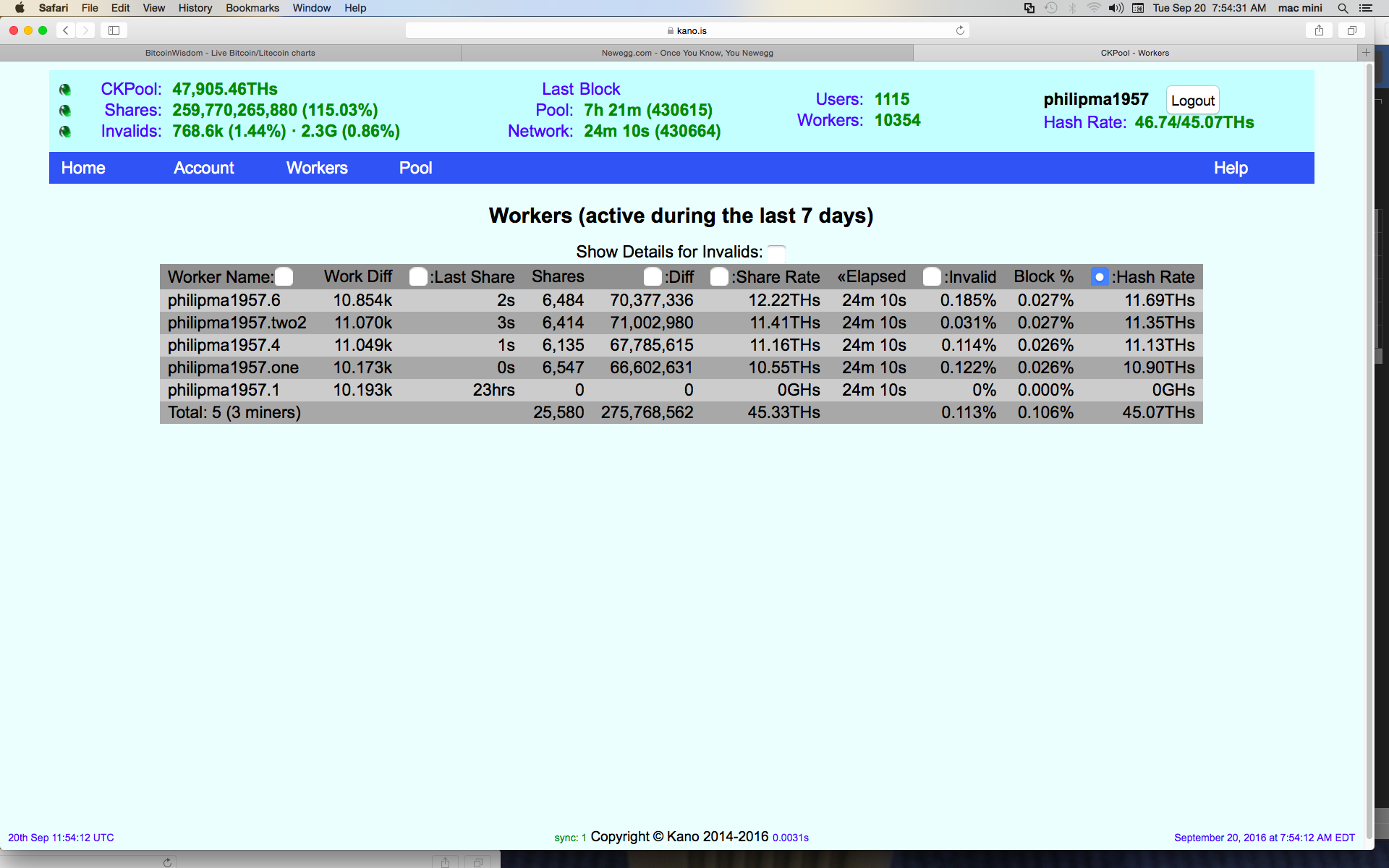The width and height of the screenshot is (1389, 868).
Task: Click the Copyright Kano 2014-2016 footer
Action: pos(679,837)
